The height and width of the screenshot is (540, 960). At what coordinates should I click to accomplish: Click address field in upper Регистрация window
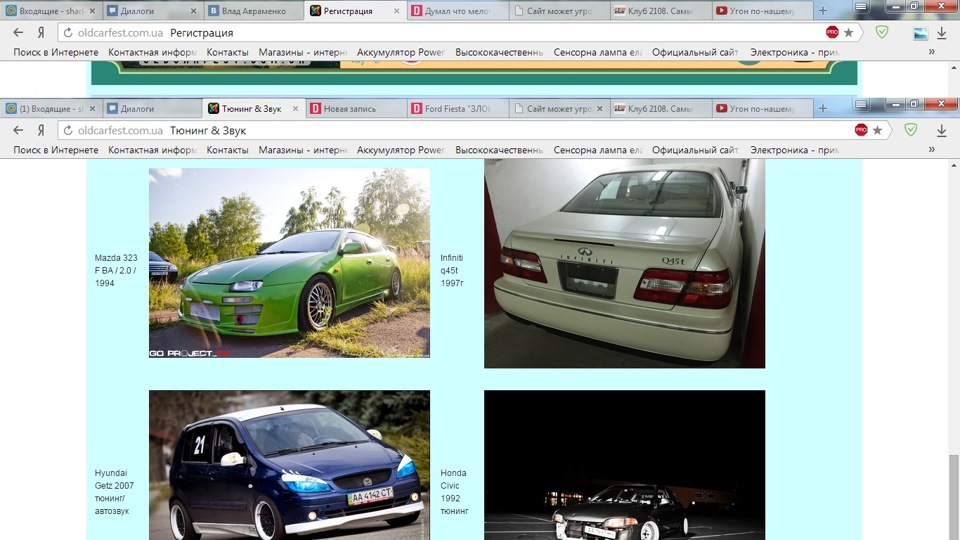459,32
